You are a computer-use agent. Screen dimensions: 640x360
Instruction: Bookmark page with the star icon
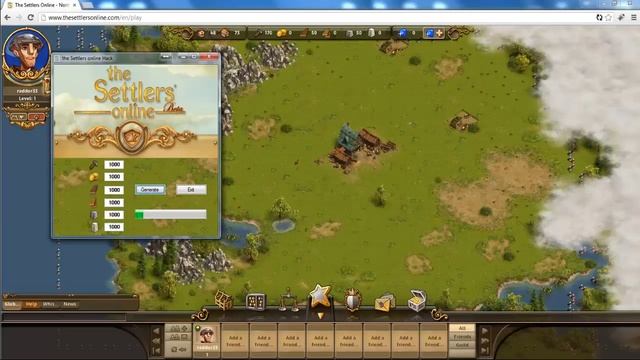[x=609, y=18]
